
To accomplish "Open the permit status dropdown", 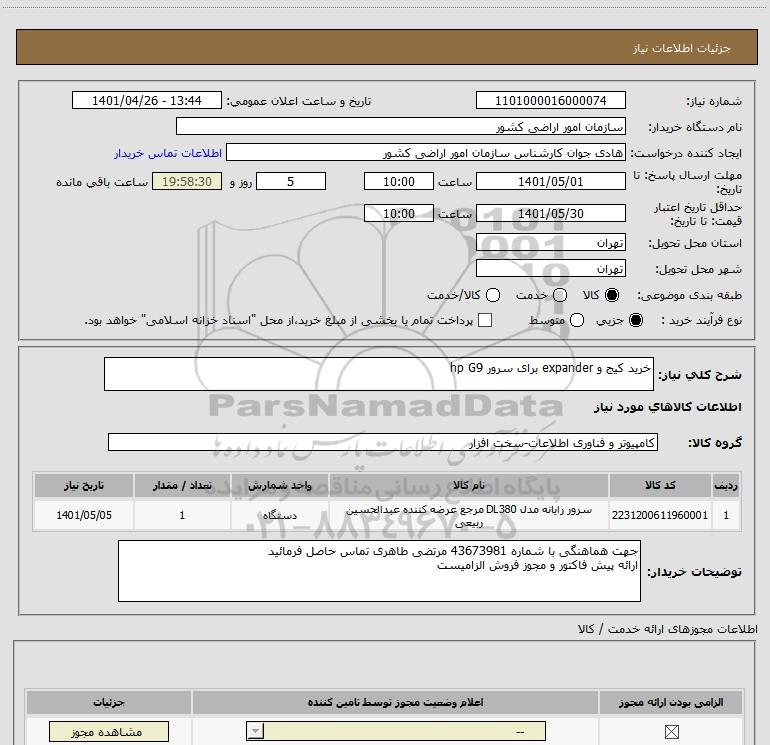I will (x=396, y=732).
